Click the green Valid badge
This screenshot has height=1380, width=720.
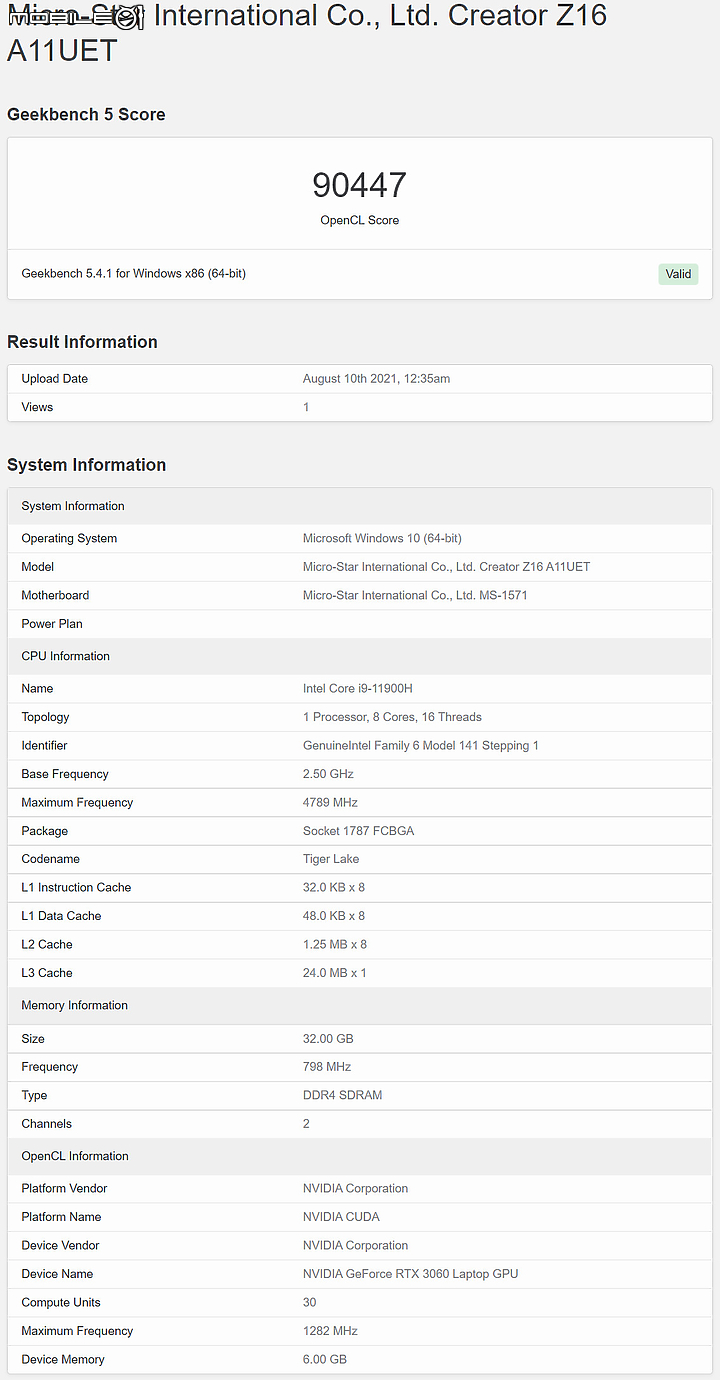pyautogui.click(x=678, y=274)
